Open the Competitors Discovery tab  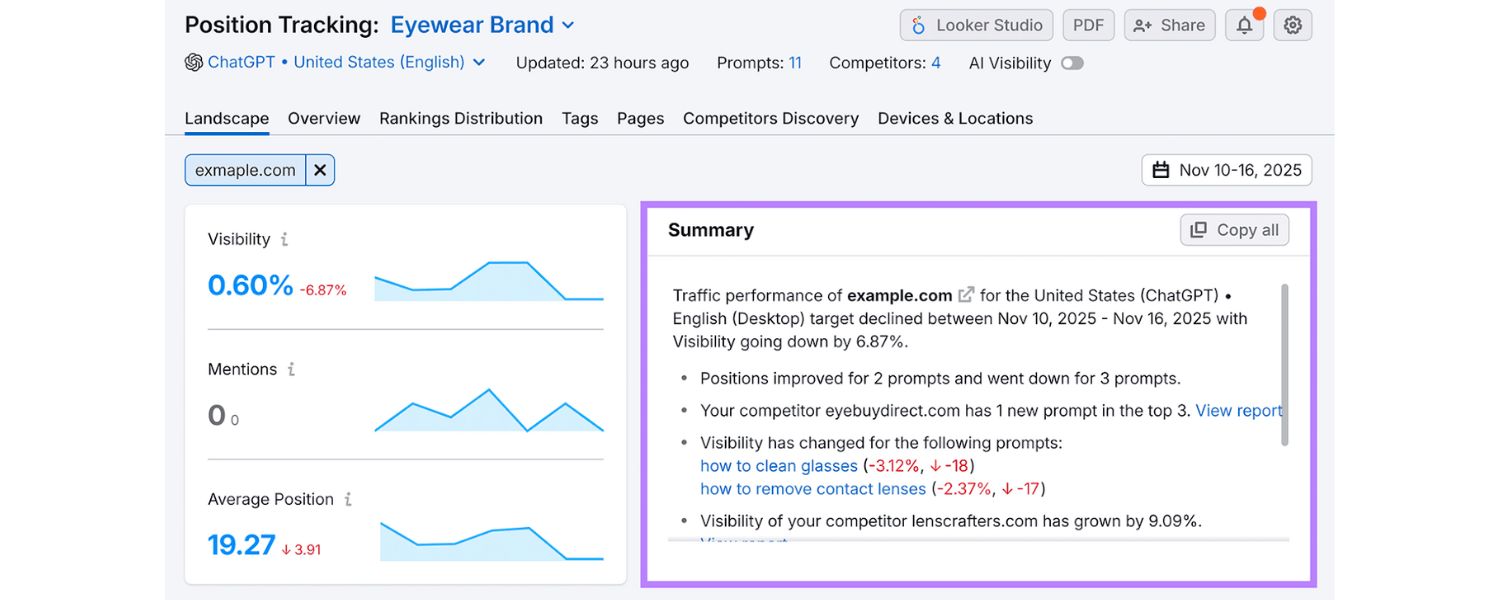[x=770, y=118]
